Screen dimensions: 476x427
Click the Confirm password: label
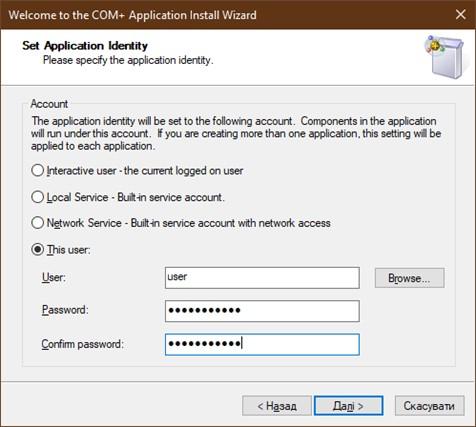(83, 344)
